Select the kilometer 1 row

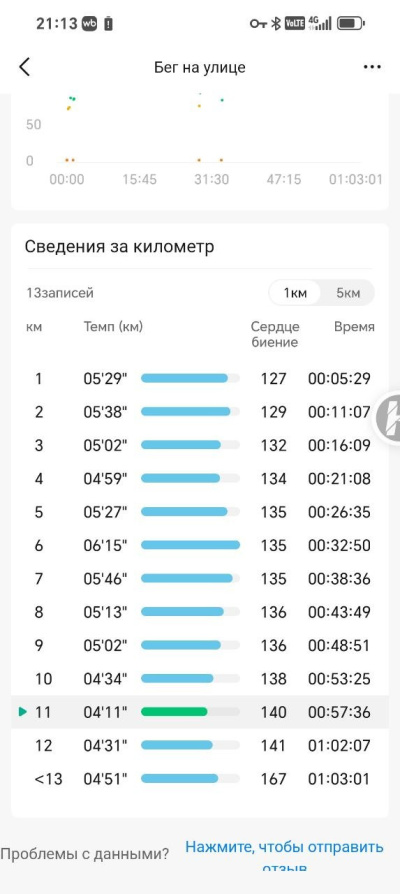pos(199,379)
